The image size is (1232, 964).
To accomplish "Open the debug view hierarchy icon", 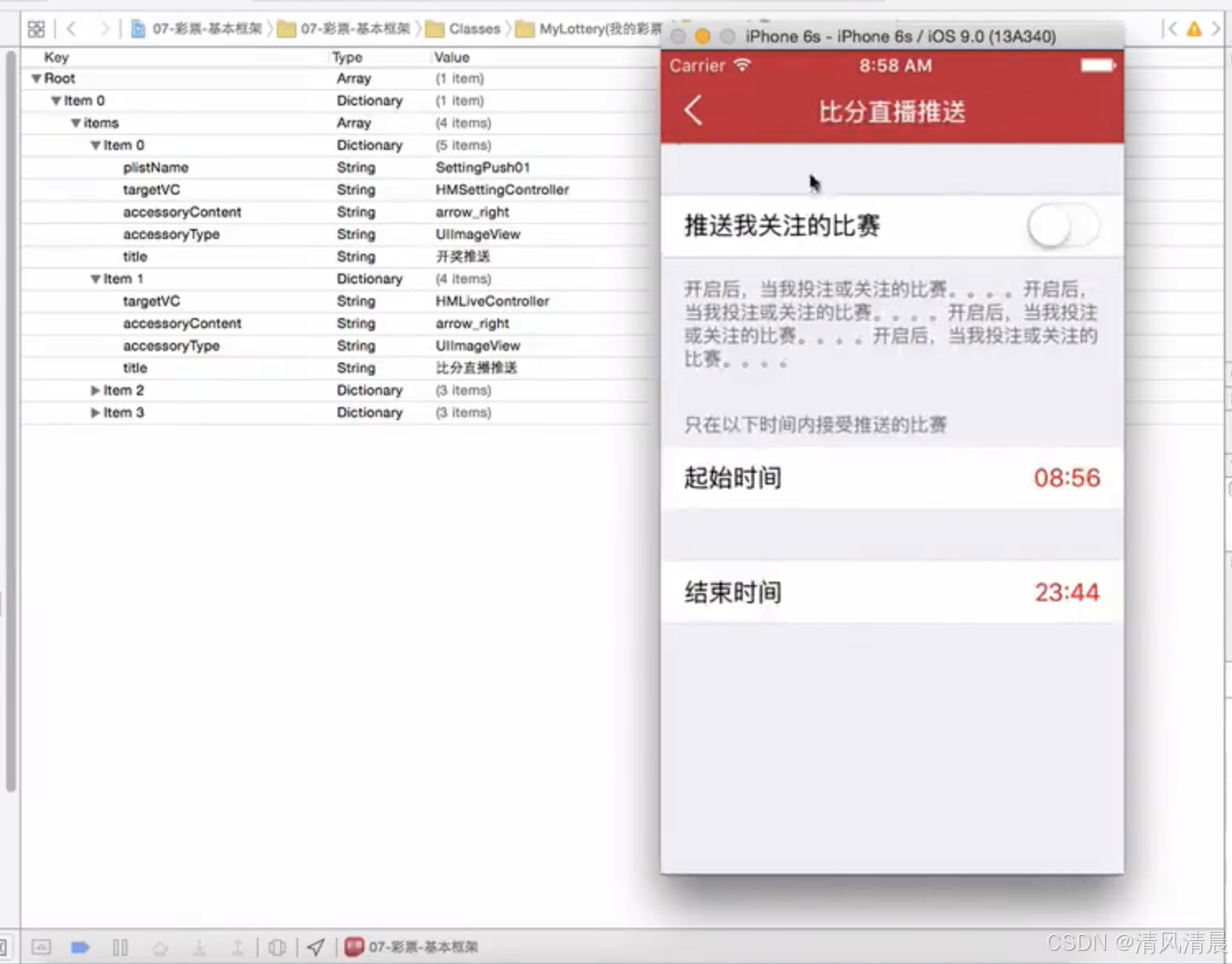I will (278, 948).
